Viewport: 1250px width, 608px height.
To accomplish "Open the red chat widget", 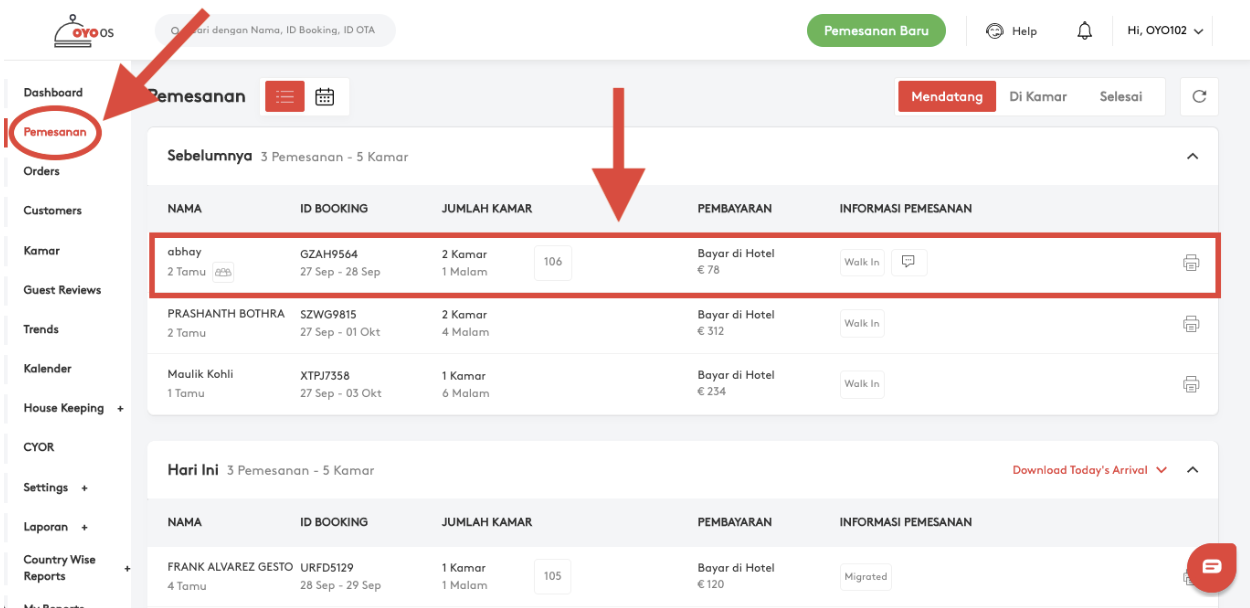I will [x=1211, y=567].
